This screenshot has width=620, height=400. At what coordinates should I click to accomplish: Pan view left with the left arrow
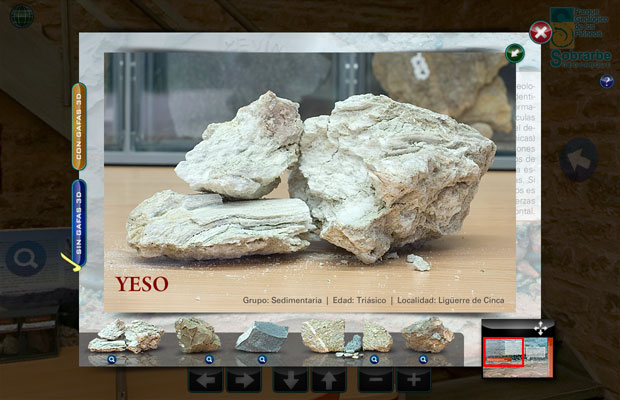pyautogui.click(x=205, y=380)
